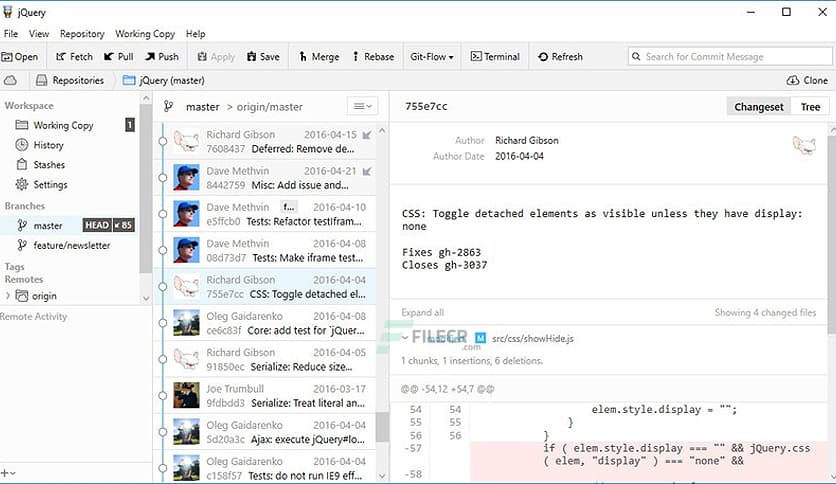Expand the origin remote node
The image size is (836, 484).
9,296
